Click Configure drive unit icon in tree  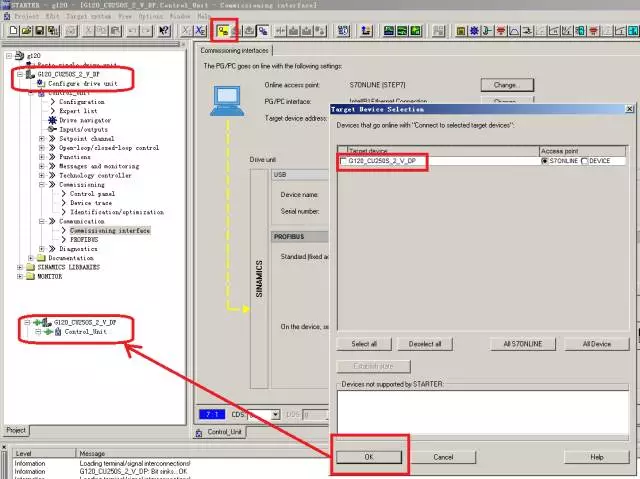coord(41,83)
